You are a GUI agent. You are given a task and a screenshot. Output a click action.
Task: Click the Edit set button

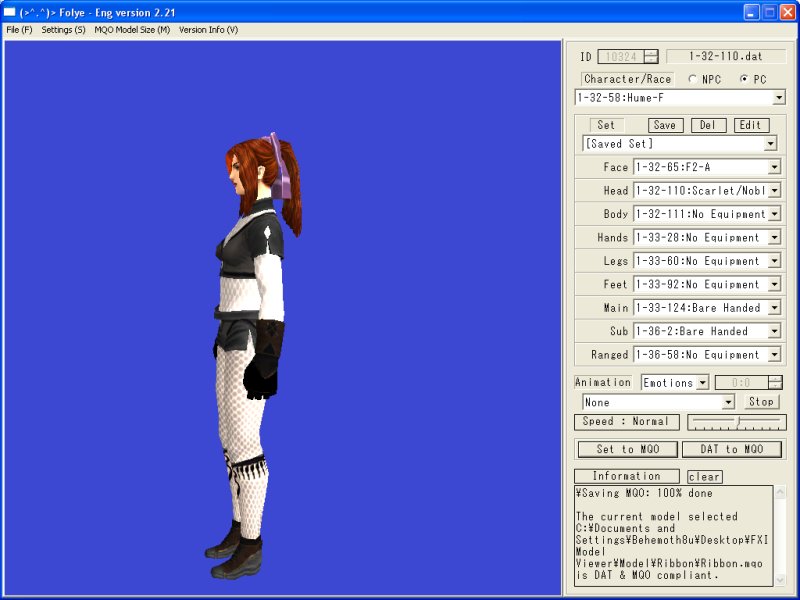pos(751,125)
